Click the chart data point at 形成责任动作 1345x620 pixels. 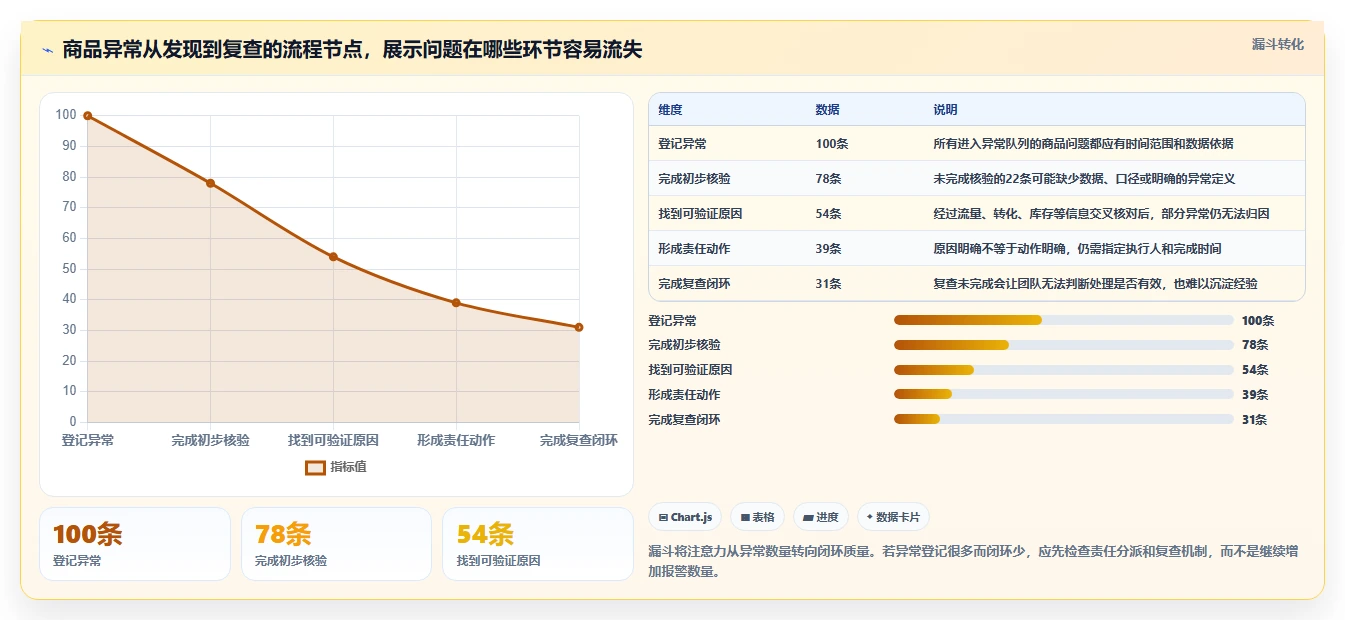[x=456, y=303]
